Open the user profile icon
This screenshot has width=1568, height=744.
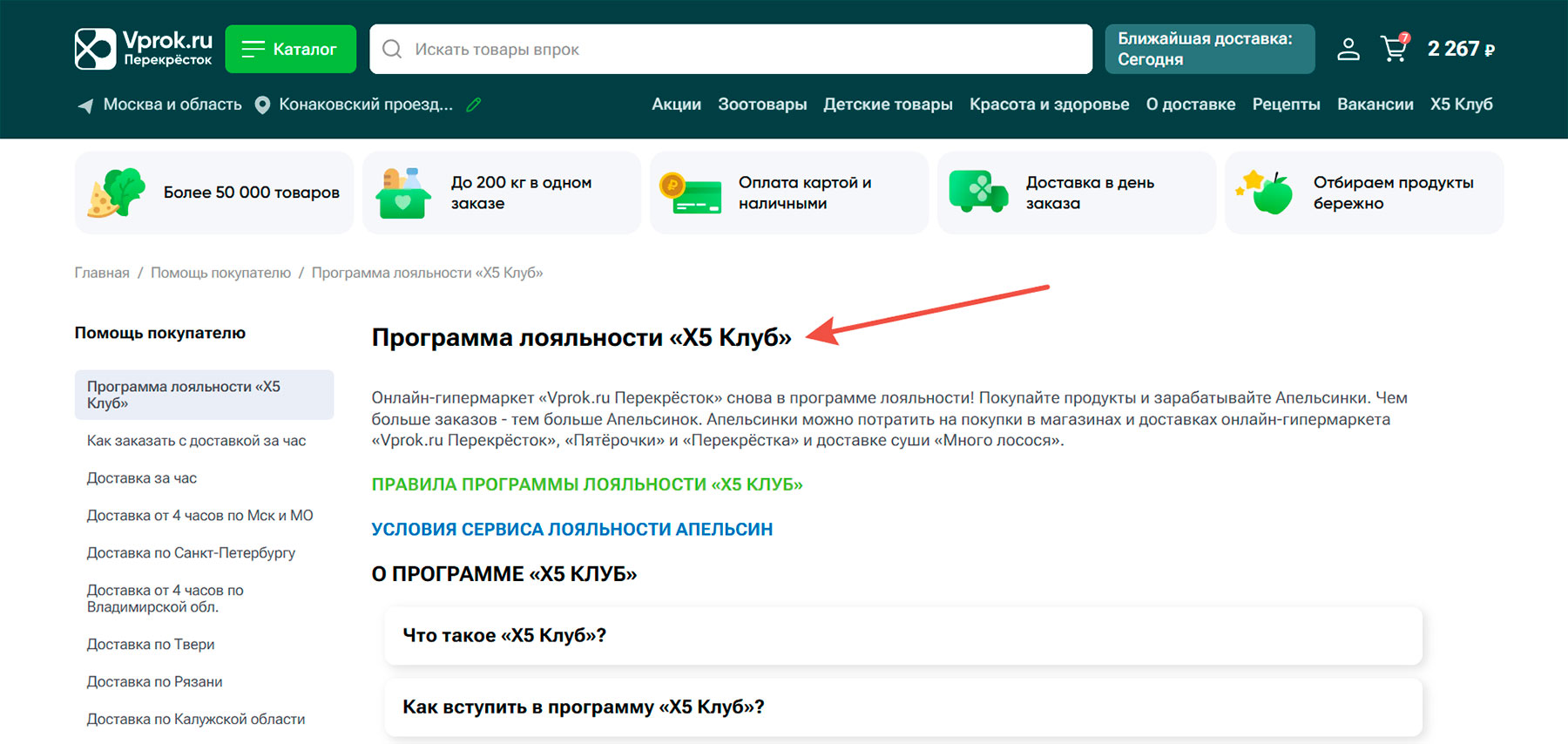tap(1348, 49)
